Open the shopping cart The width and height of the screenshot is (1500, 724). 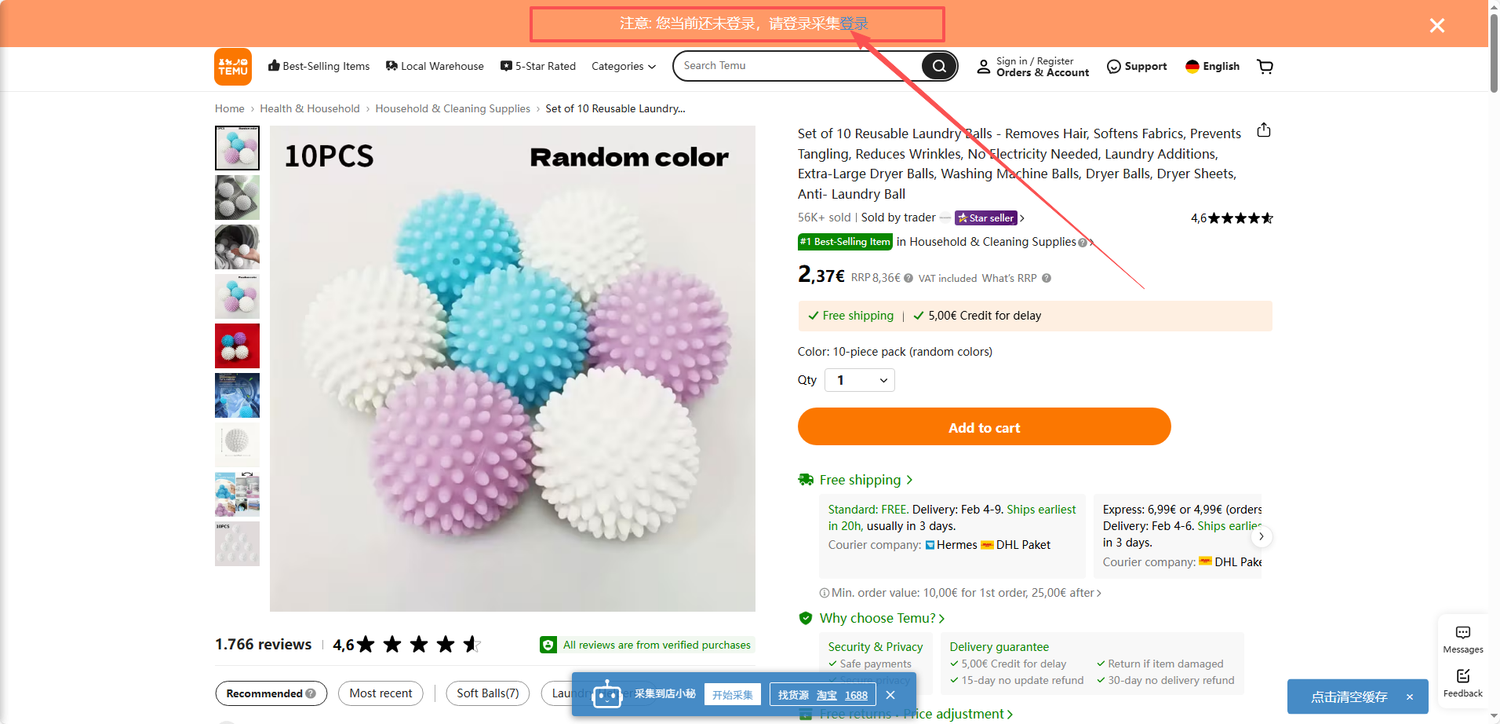1265,67
